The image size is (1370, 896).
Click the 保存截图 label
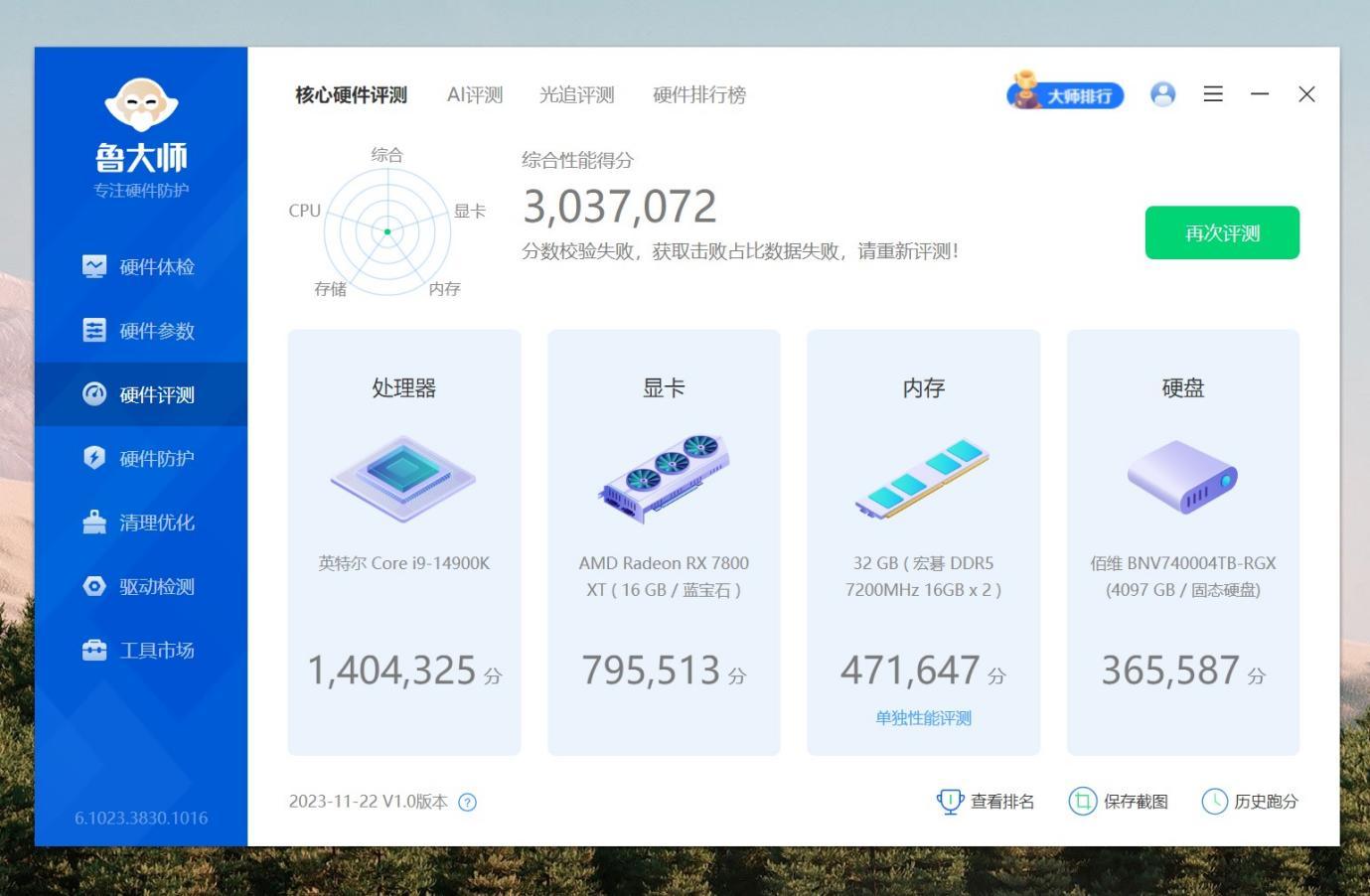[x=1136, y=802]
